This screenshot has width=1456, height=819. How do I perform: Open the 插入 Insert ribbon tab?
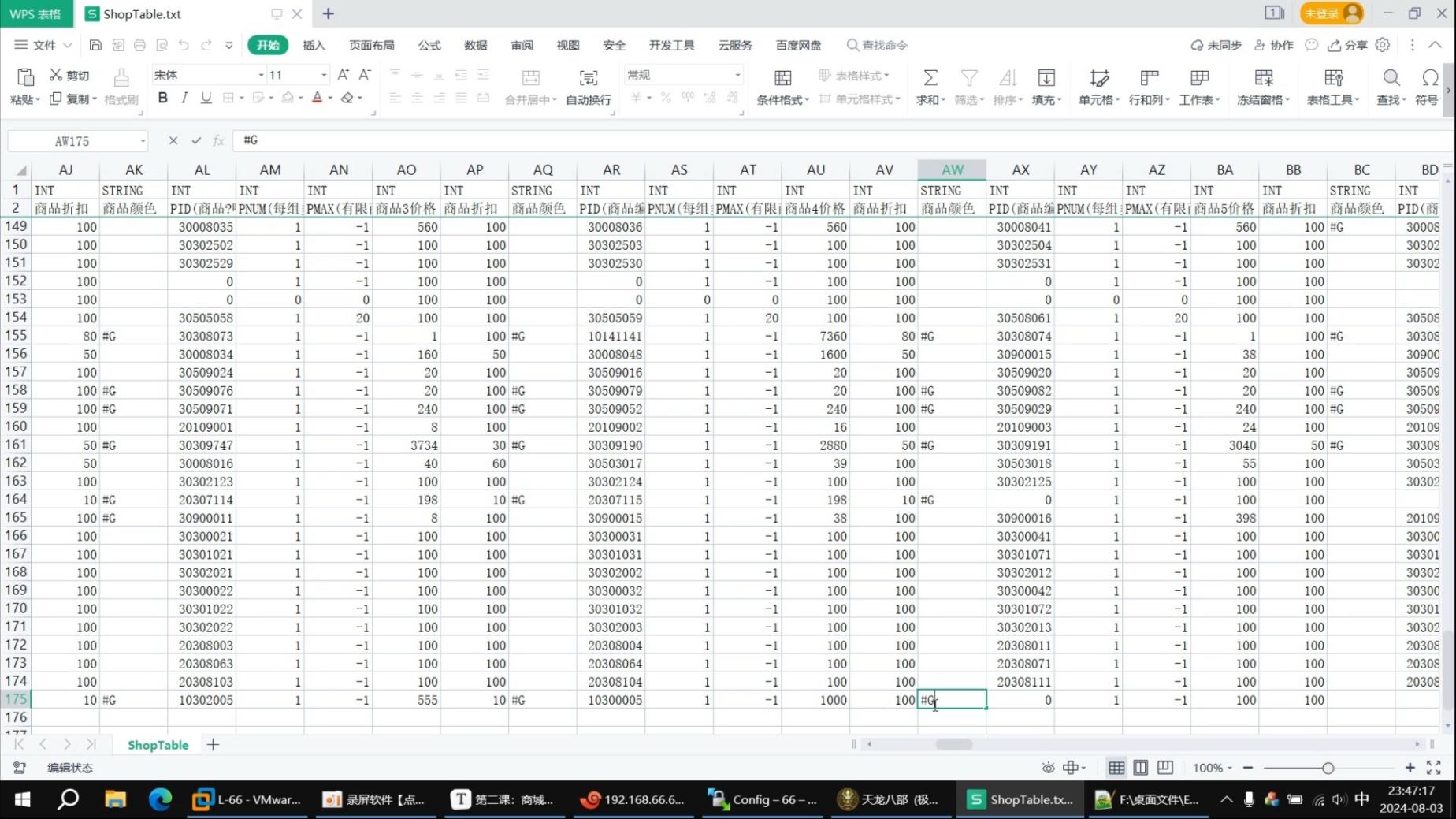click(314, 45)
